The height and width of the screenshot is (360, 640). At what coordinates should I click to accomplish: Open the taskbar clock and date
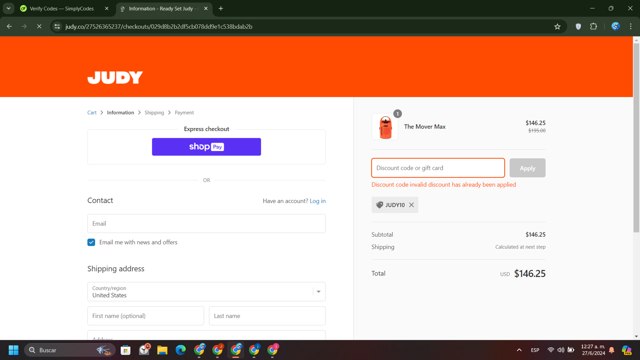(593, 350)
